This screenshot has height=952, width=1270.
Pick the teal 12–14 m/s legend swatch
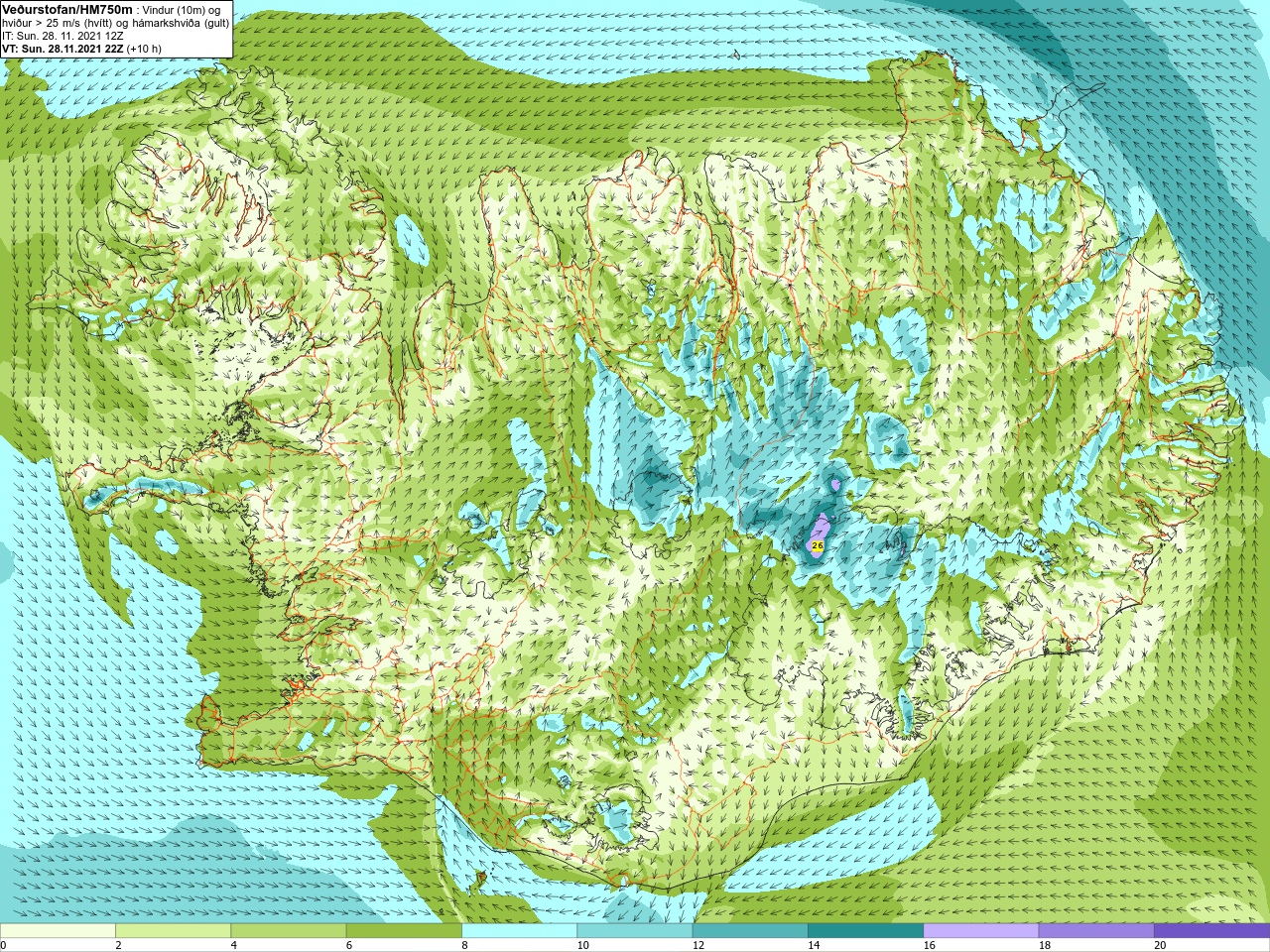click(x=750, y=931)
